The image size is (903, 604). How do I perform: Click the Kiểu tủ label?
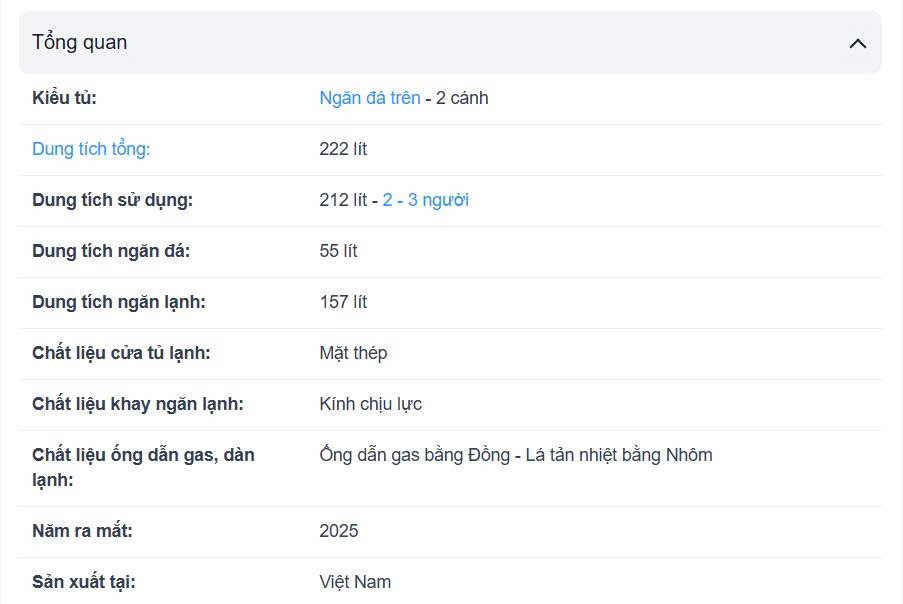pyautogui.click(x=64, y=98)
